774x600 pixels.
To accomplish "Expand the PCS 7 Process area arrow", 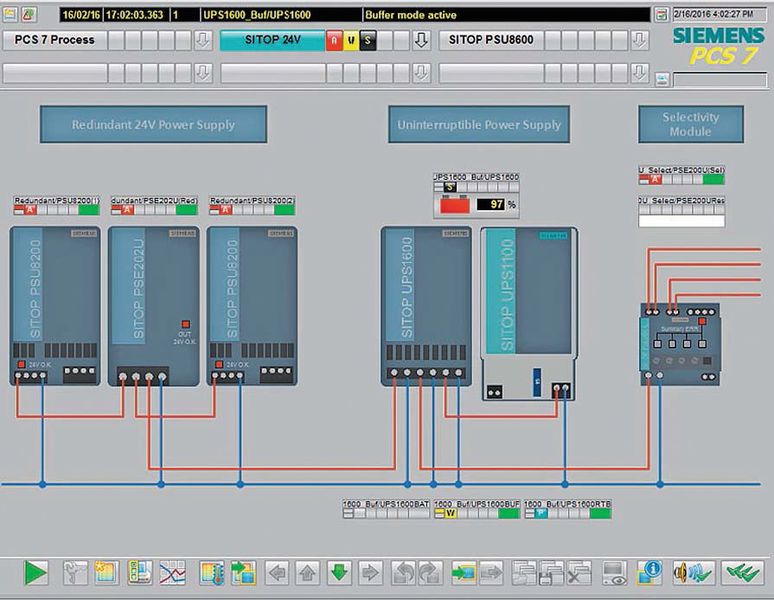I will pos(202,40).
